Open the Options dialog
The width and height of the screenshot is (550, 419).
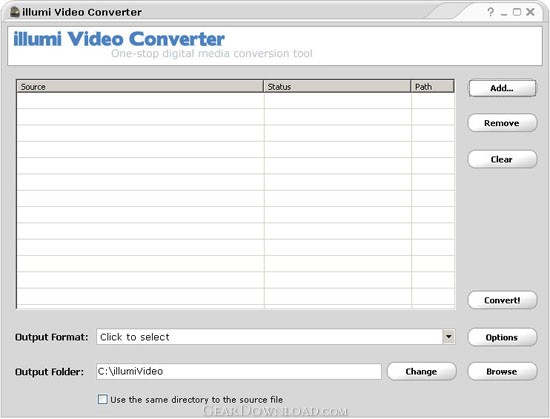tap(502, 337)
